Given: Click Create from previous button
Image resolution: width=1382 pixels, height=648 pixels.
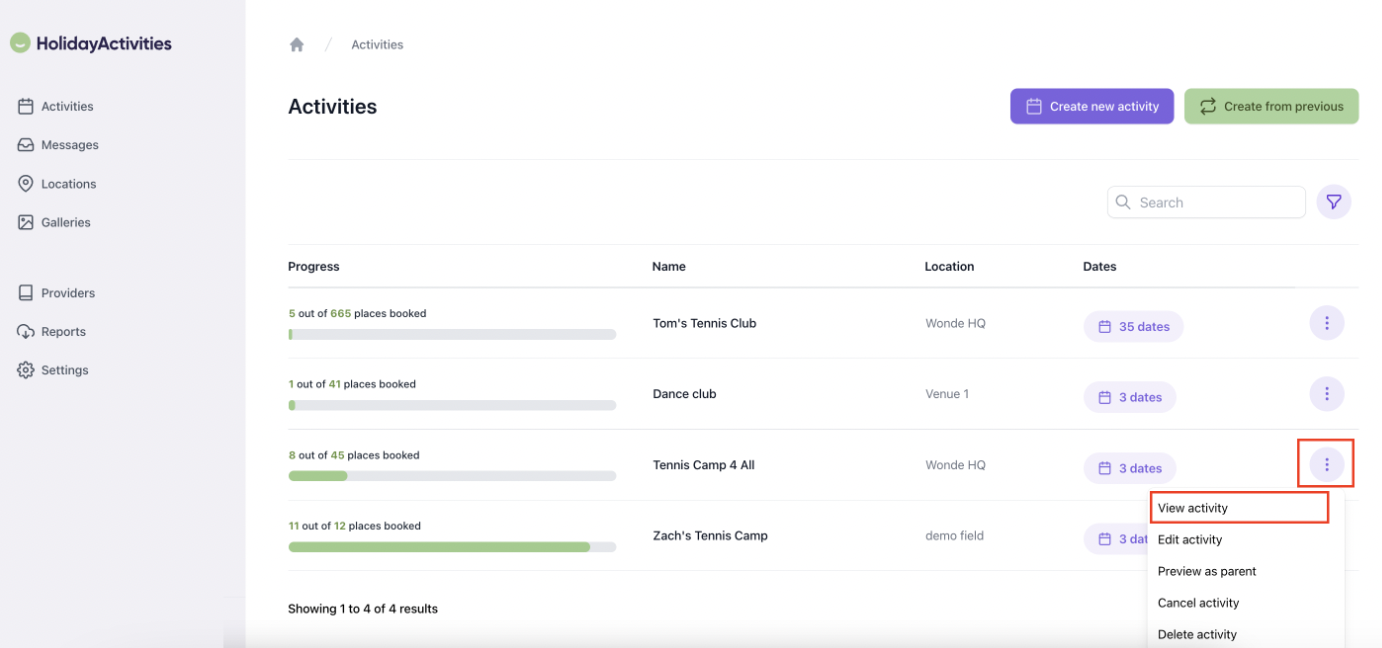Looking at the screenshot, I should pyautogui.click(x=1271, y=106).
